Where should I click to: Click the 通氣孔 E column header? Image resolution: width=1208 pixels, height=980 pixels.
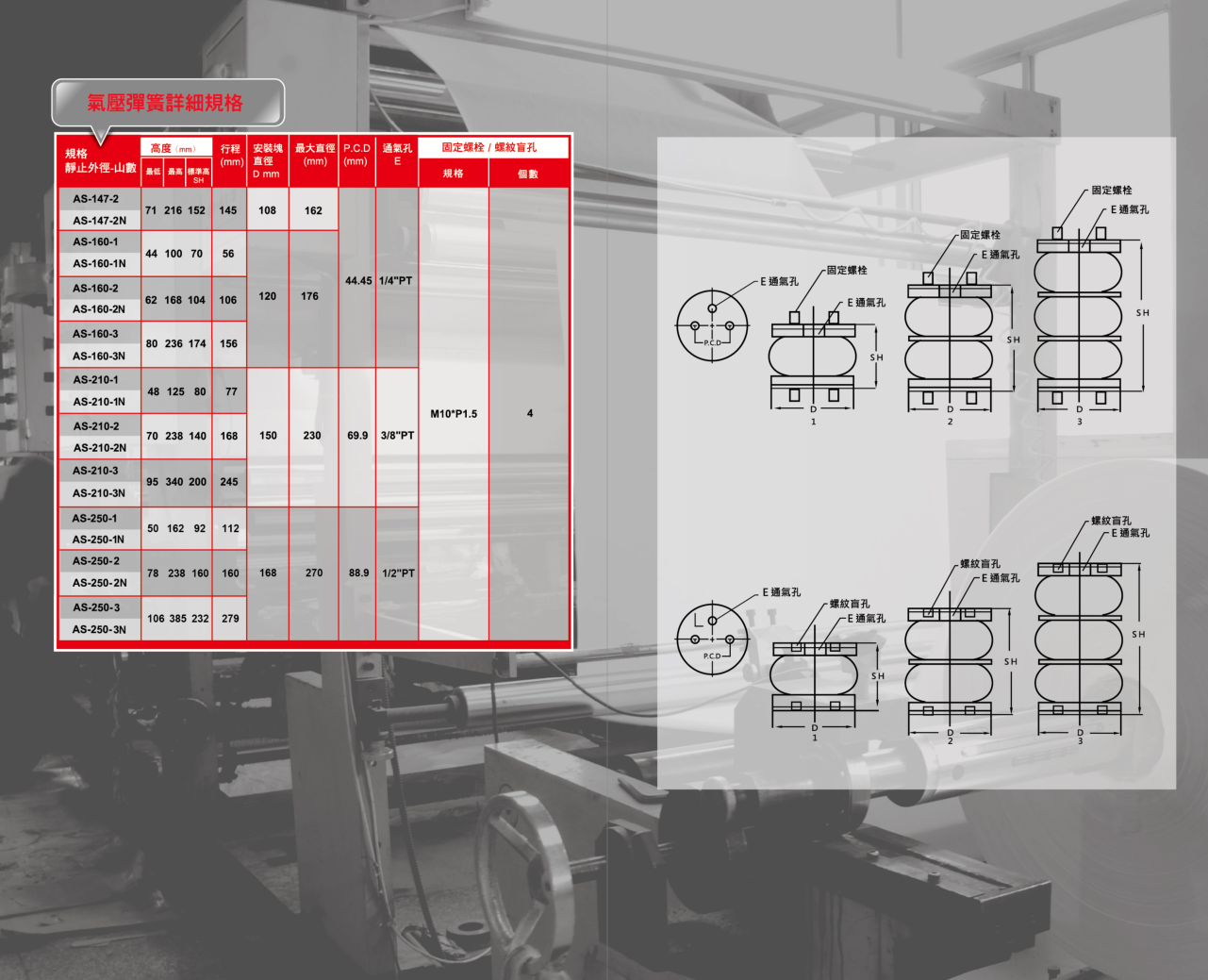(397, 155)
